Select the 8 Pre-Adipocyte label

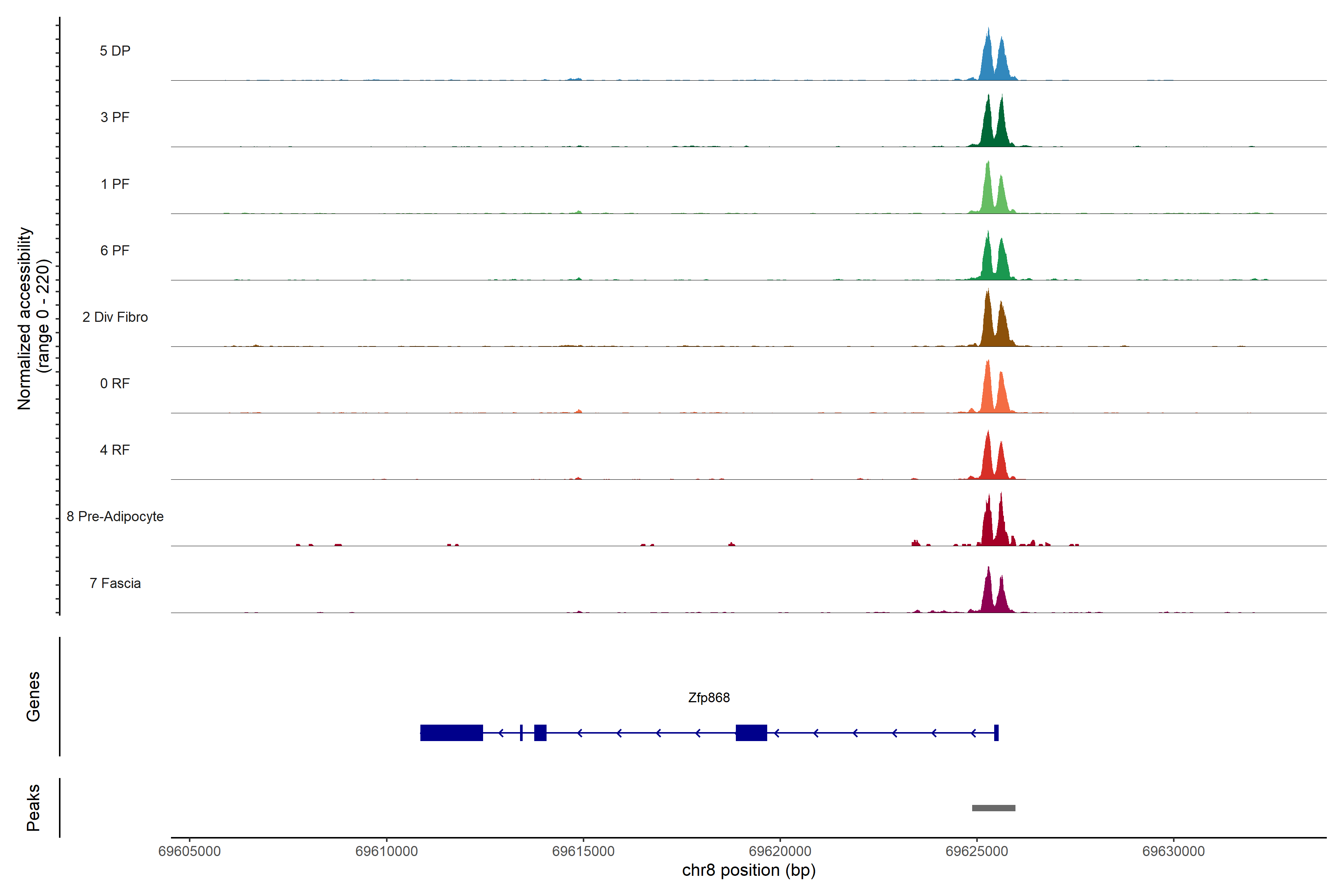coord(115,517)
